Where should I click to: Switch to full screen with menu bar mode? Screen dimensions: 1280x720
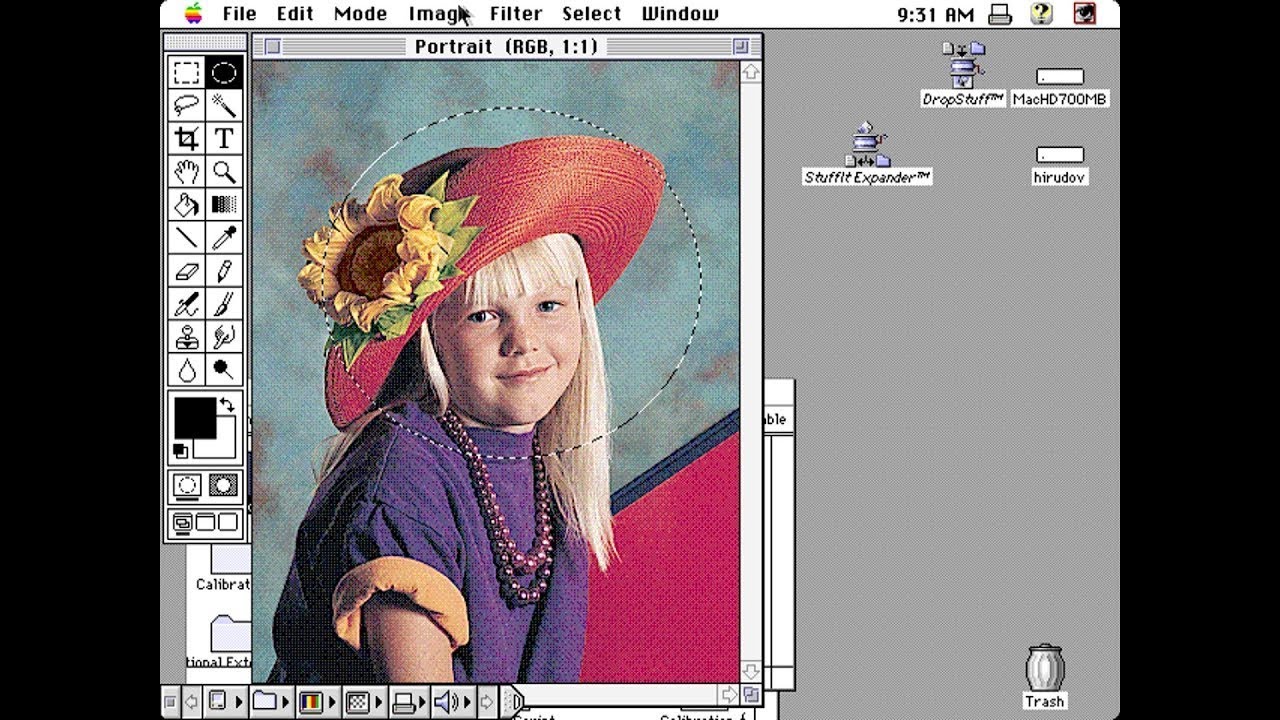click(x=206, y=522)
